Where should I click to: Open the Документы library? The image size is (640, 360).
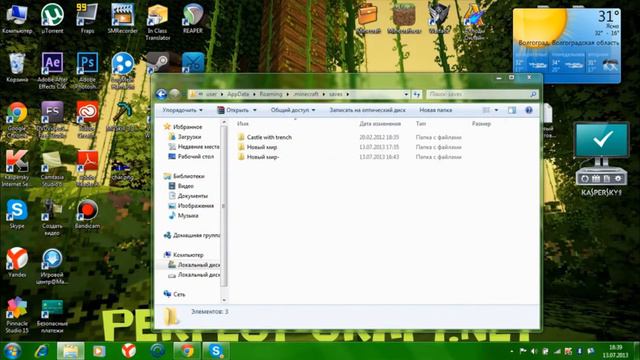[x=188, y=196]
